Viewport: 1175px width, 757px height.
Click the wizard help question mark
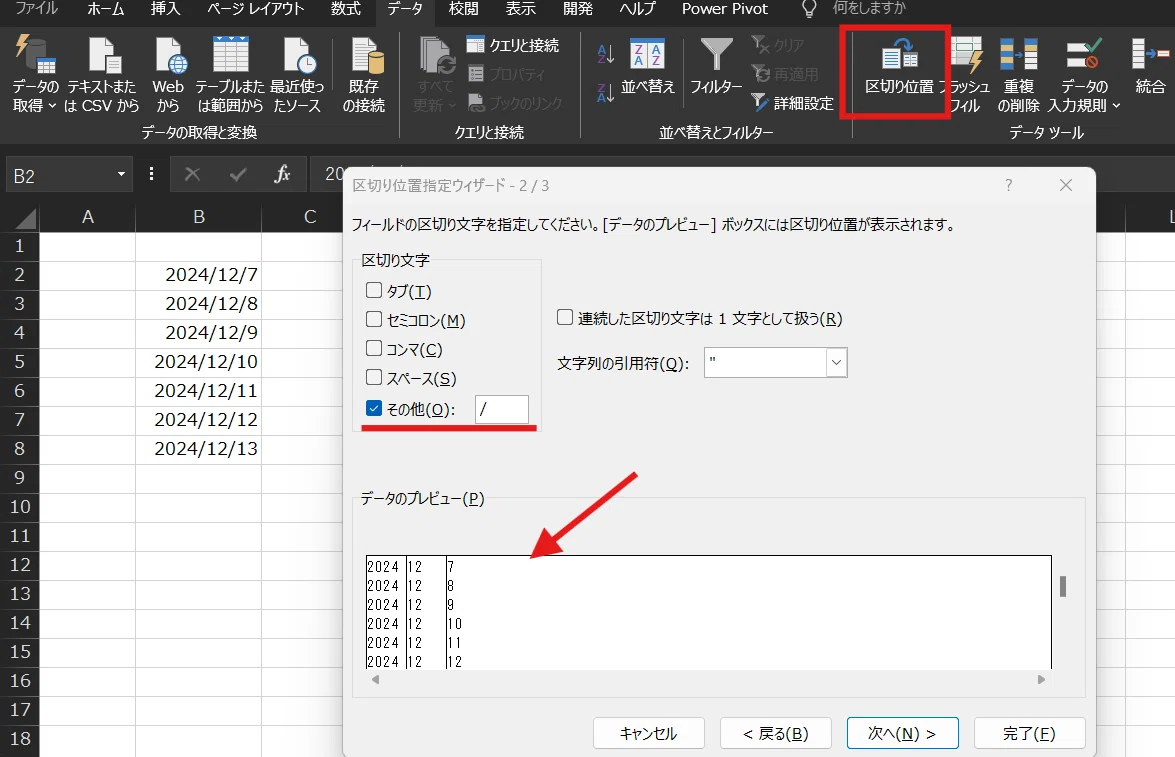tap(1009, 185)
